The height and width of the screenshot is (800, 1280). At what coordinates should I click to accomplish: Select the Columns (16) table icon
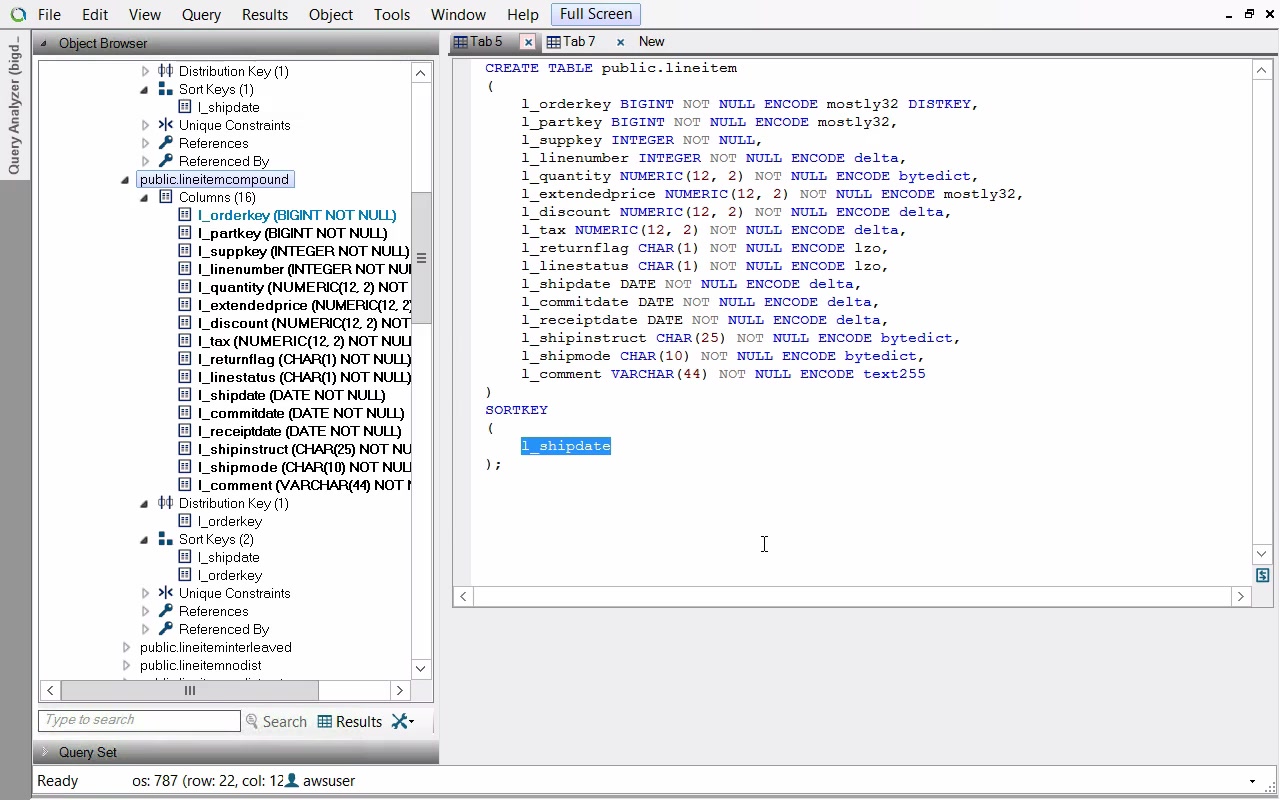166,197
